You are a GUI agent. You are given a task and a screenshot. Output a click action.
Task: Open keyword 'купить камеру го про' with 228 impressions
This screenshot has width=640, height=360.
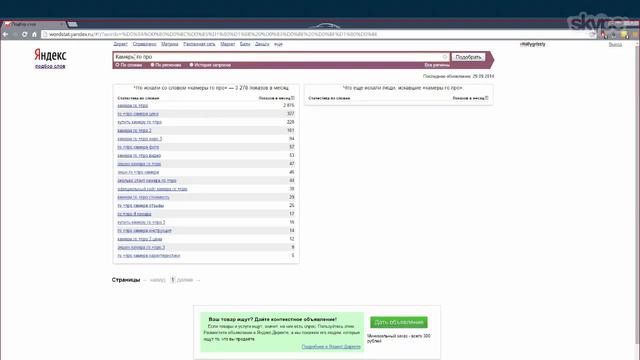point(140,122)
